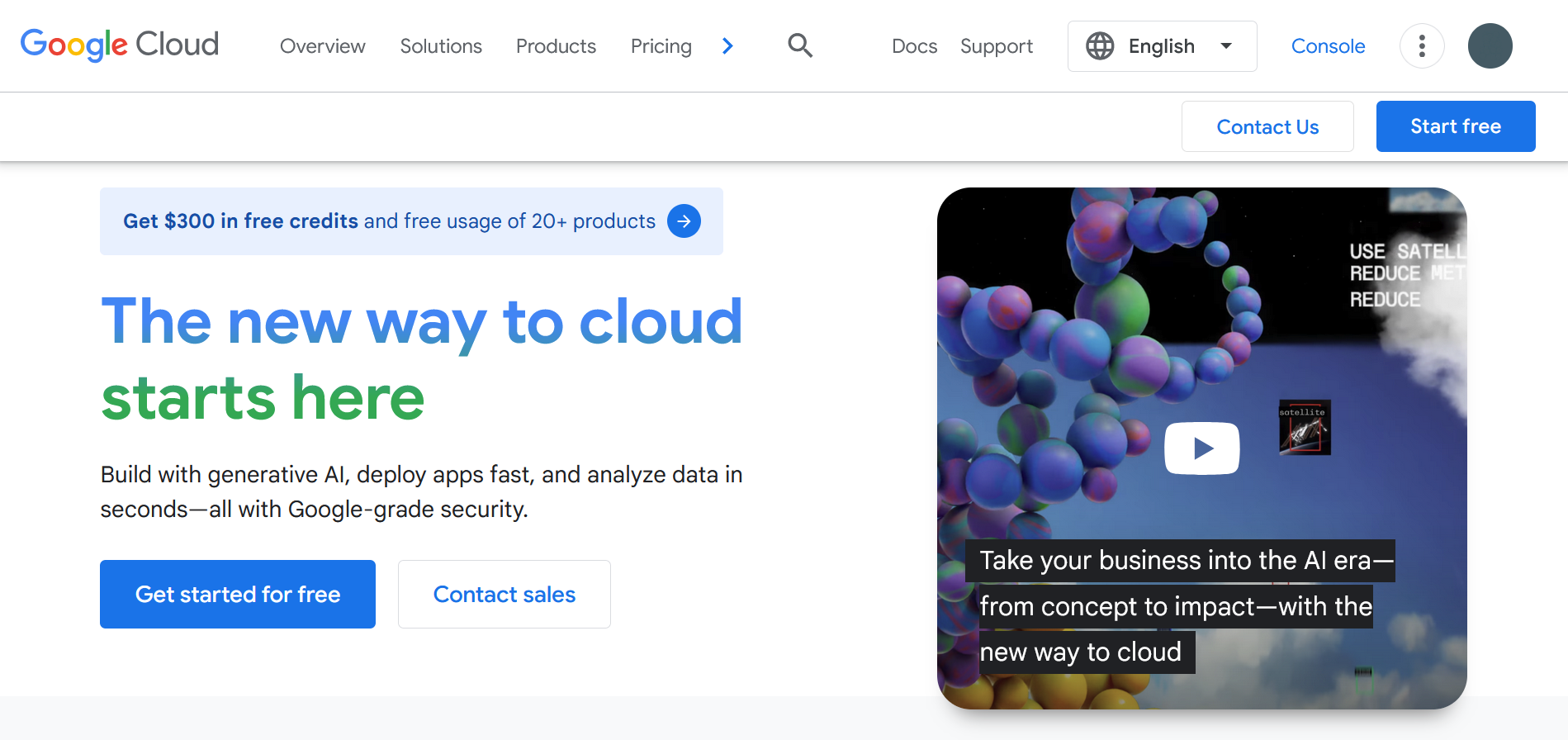1568x740 pixels.
Task: Click the globe language icon
Action: pos(1100,46)
